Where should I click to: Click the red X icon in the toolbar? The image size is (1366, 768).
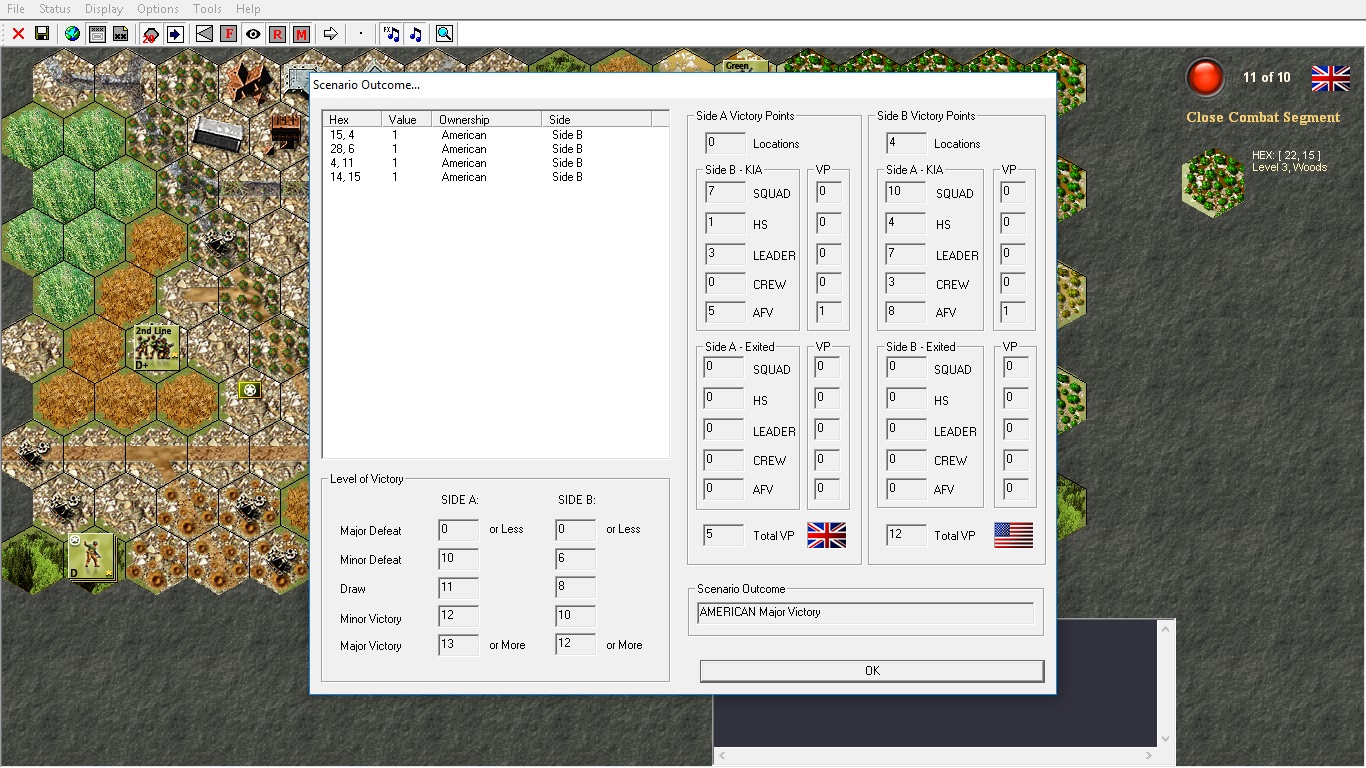(18, 34)
